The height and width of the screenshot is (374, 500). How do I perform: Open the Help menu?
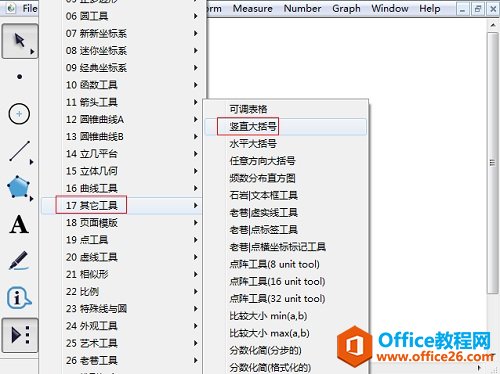[430, 8]
